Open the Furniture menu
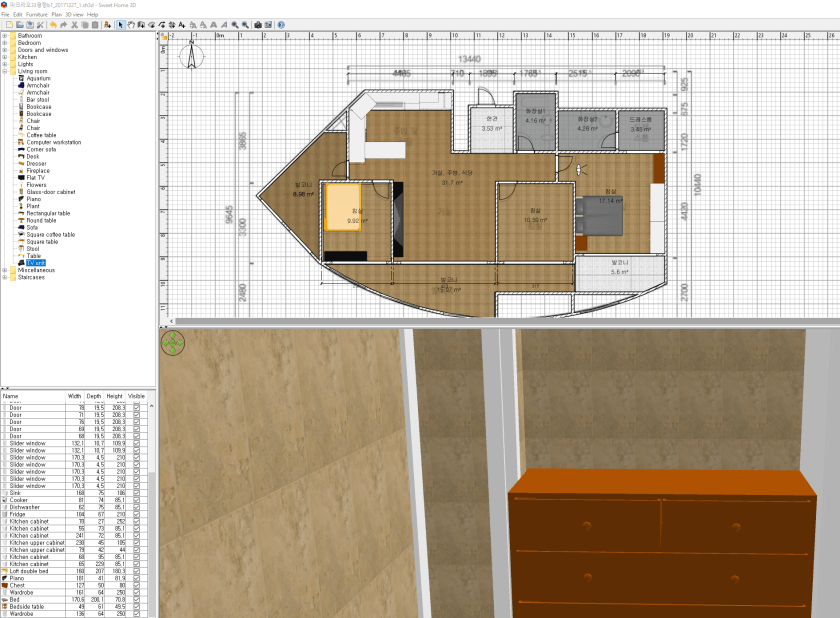The width and height of the screenshot is (840, 618). pyautogui.click(x=35, y=15)
